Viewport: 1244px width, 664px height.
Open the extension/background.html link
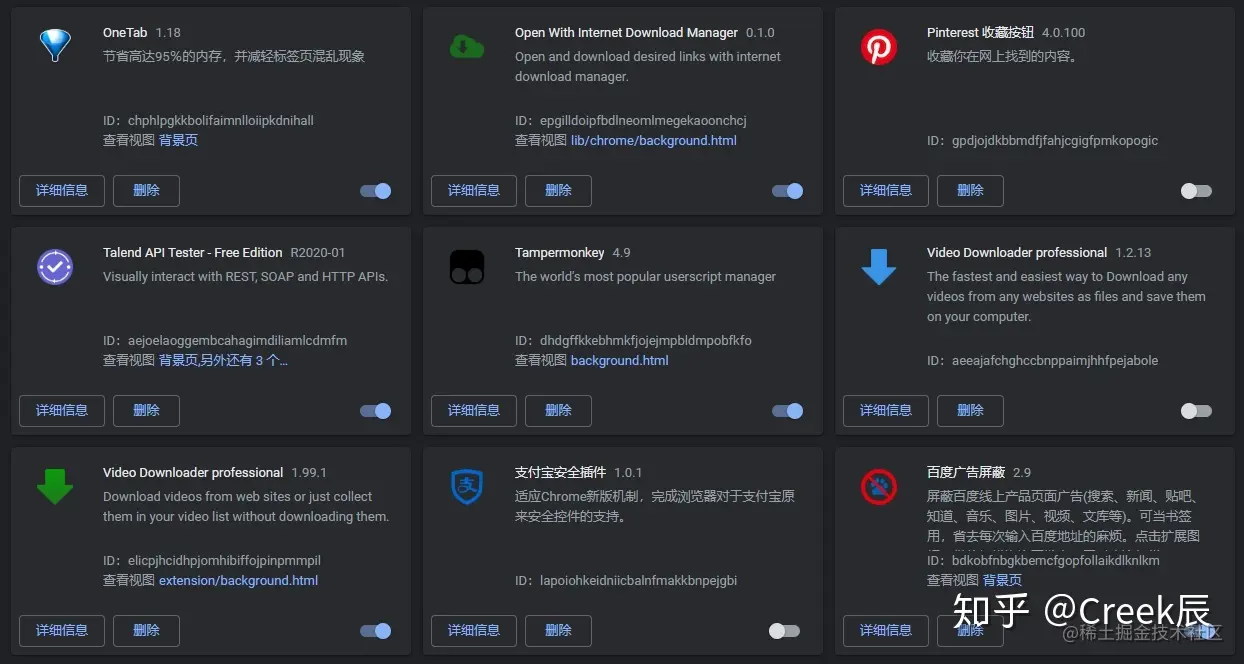coord(239,580)
